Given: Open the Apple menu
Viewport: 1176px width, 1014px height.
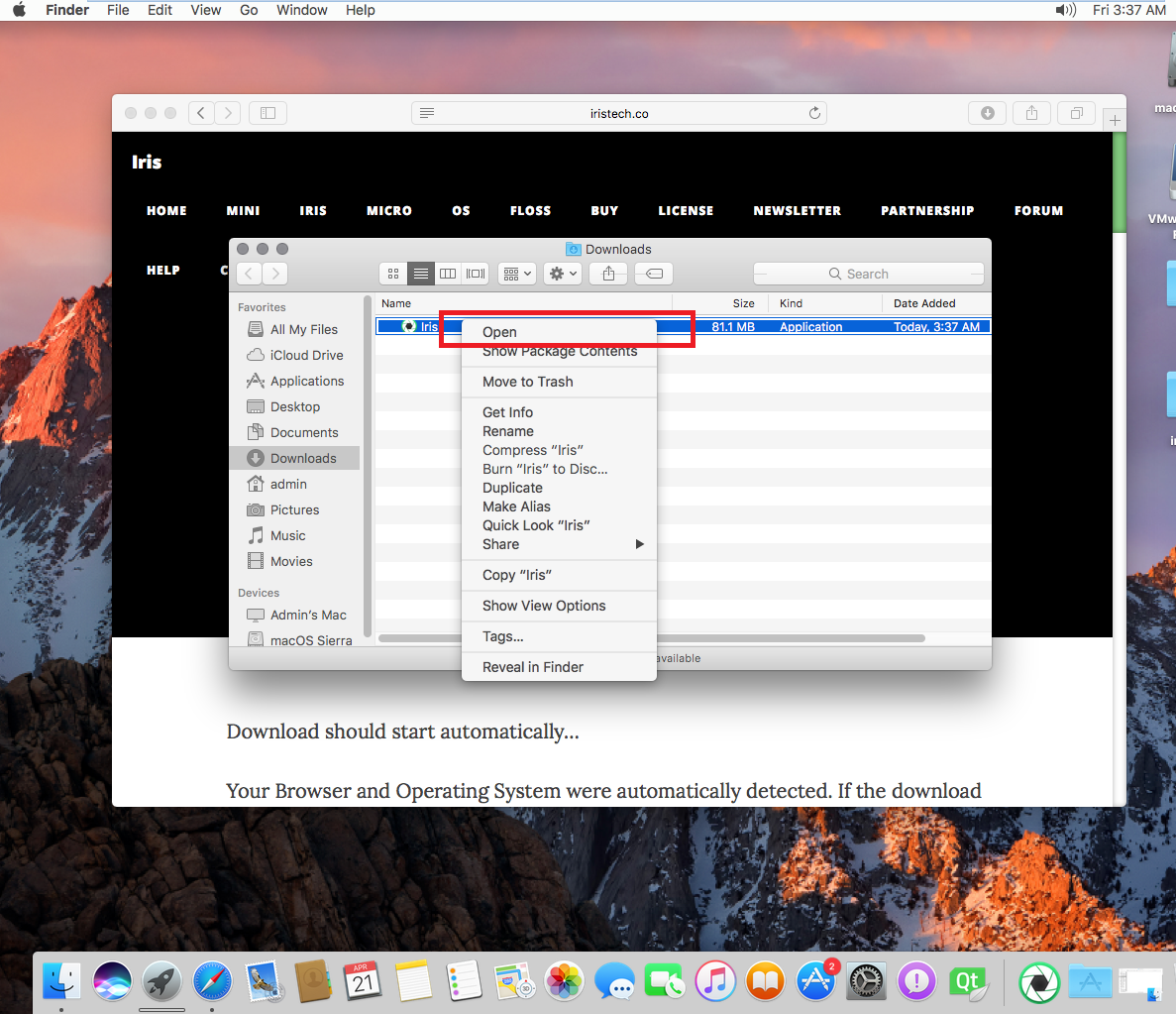Looking at the screenshot, I should [x=19, y=10].
